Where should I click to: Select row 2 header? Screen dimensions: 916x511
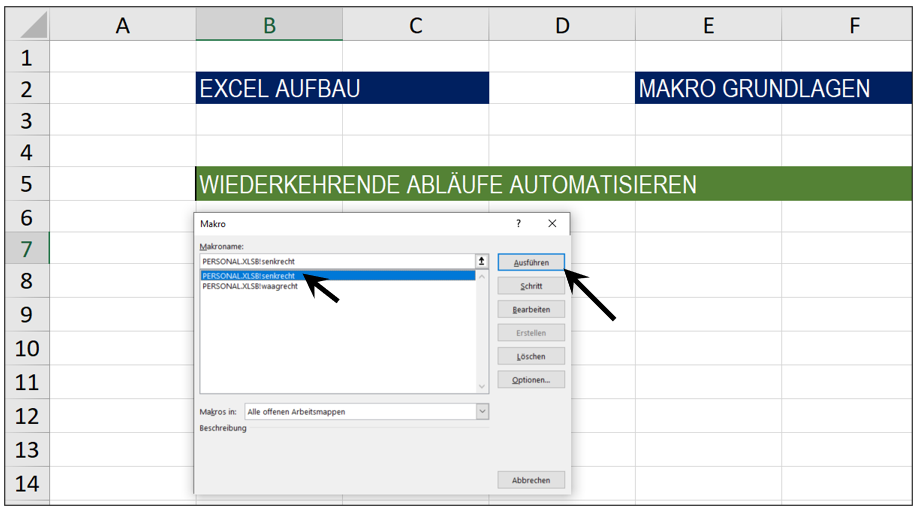click(27, 88)
